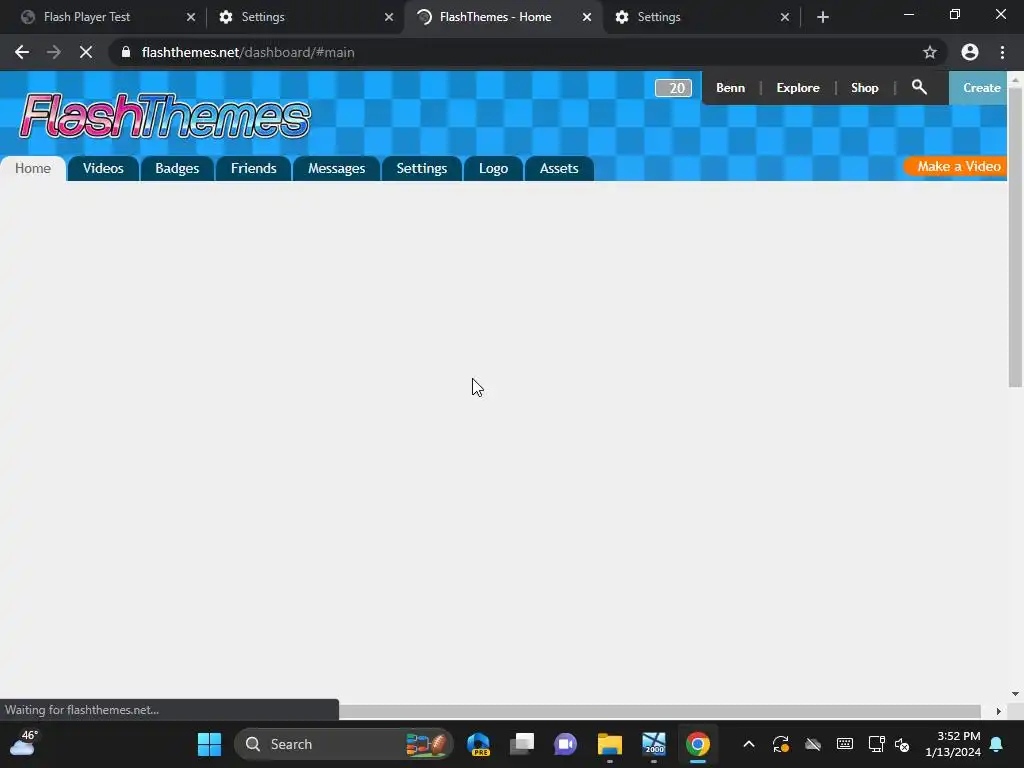The width and height of the screenshot is (1024, 768).
Task: Close the Flash Player Test tab
Action: coord(191,17)
